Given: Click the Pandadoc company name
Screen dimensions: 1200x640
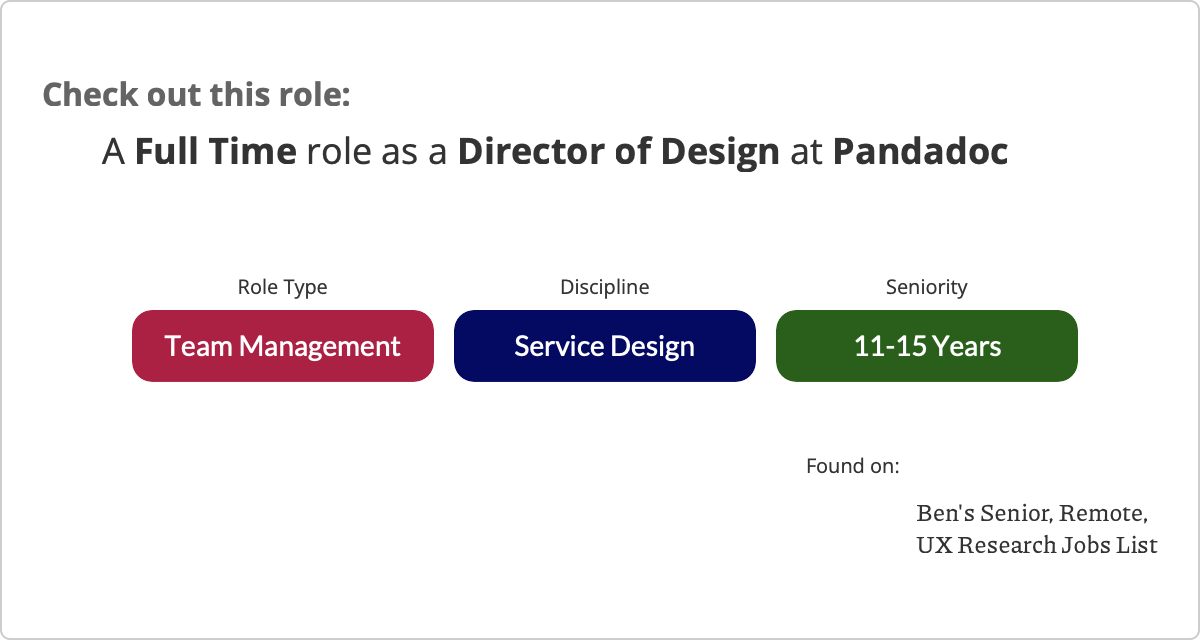Looking at the screenshot, I should click(920, 152).
